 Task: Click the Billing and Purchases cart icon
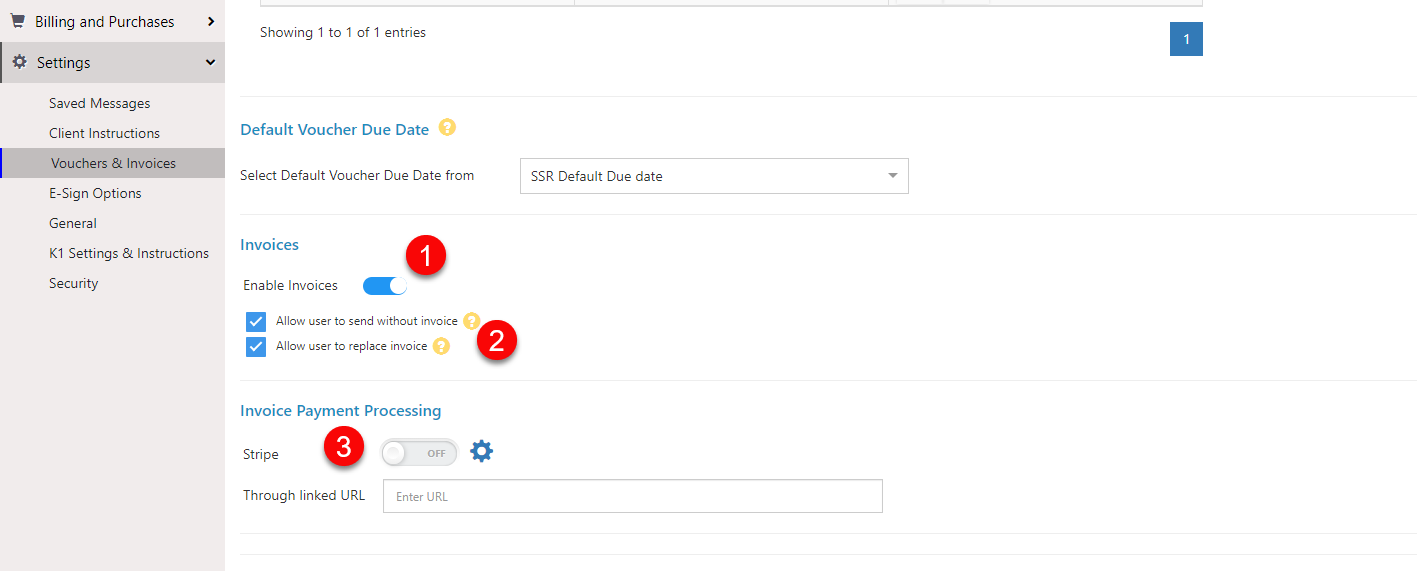(17, 21)
